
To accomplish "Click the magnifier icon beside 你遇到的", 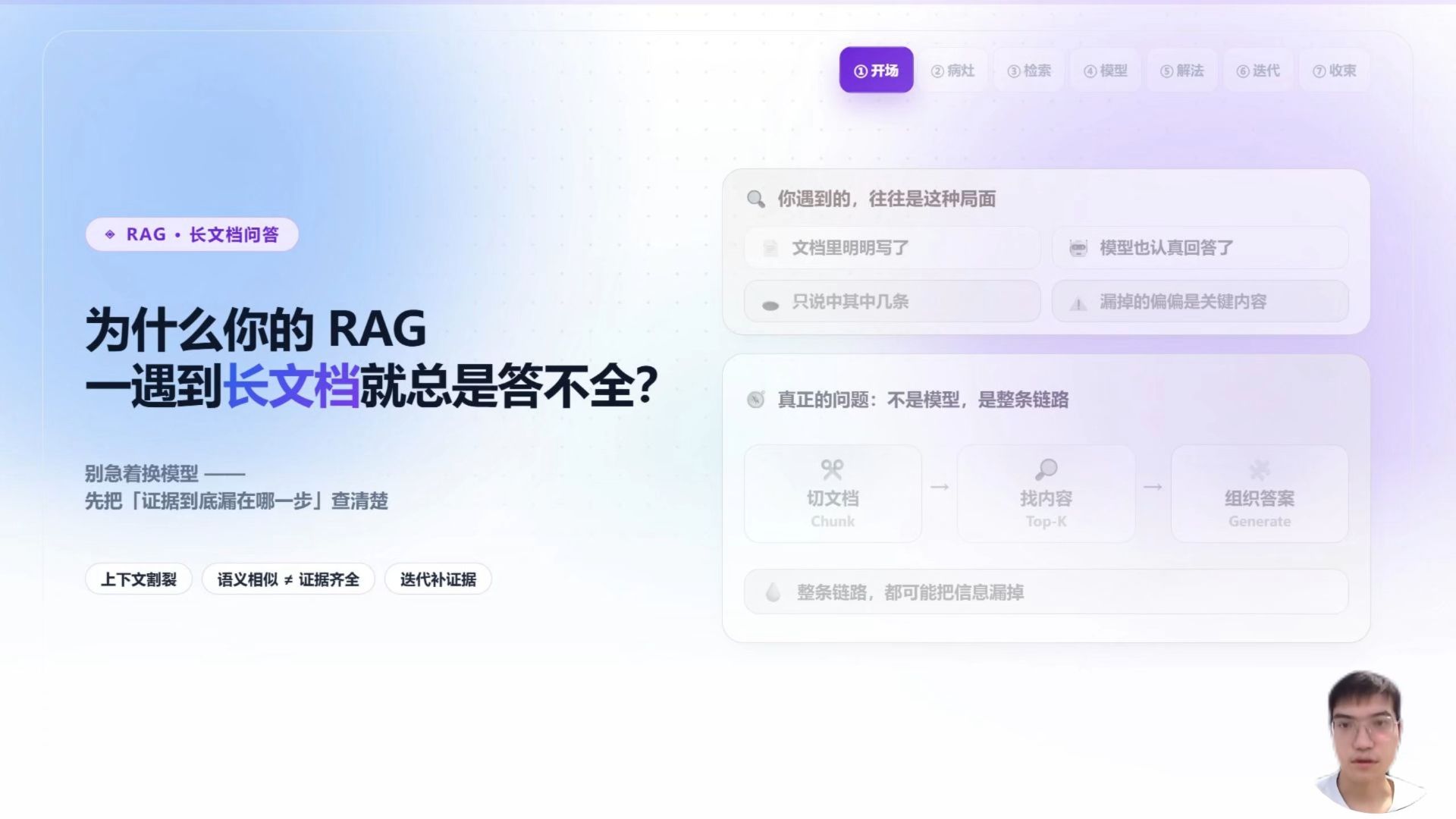I will click(756, 199).
